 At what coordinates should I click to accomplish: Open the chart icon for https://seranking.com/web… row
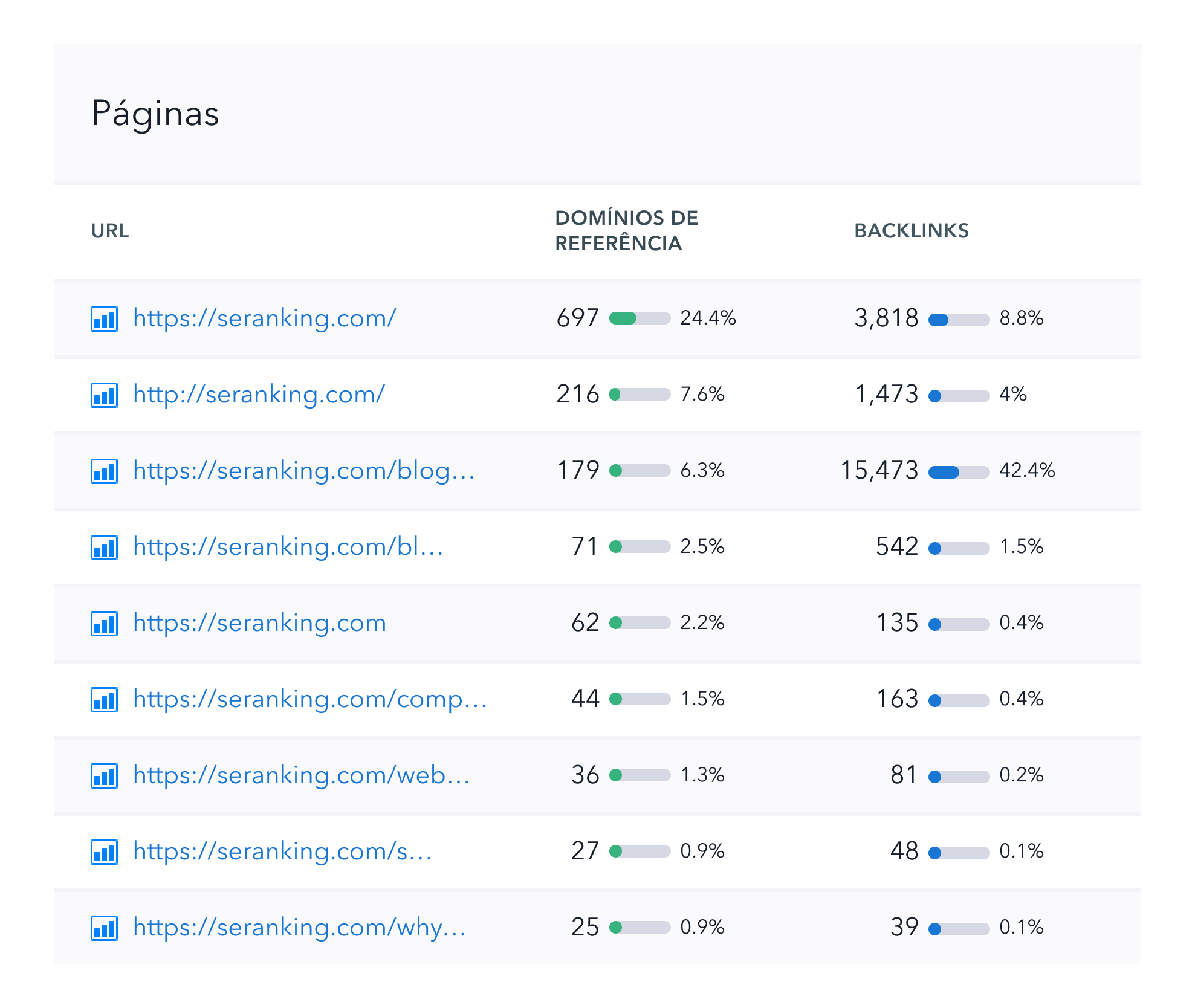coord(104,776)
